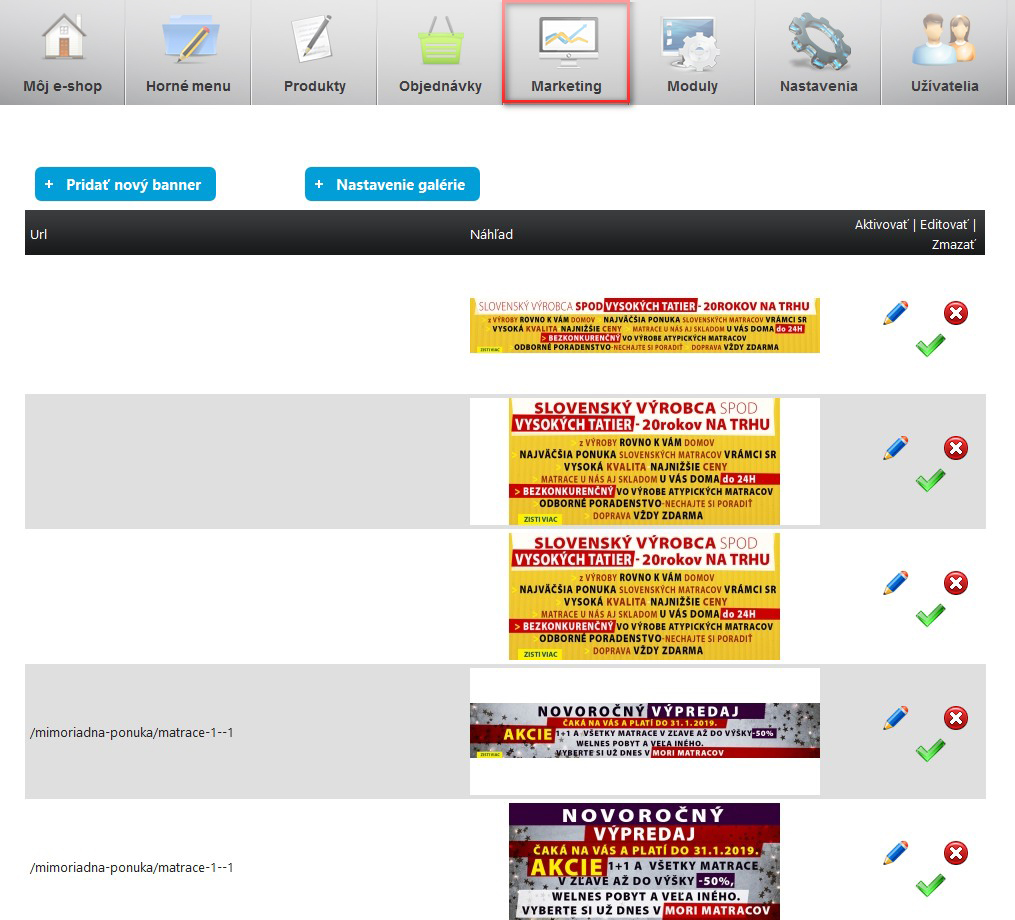Delete the first banner with red X icon
The height and width of the screenshot is (920, 1015).
[x=956, y=314]
